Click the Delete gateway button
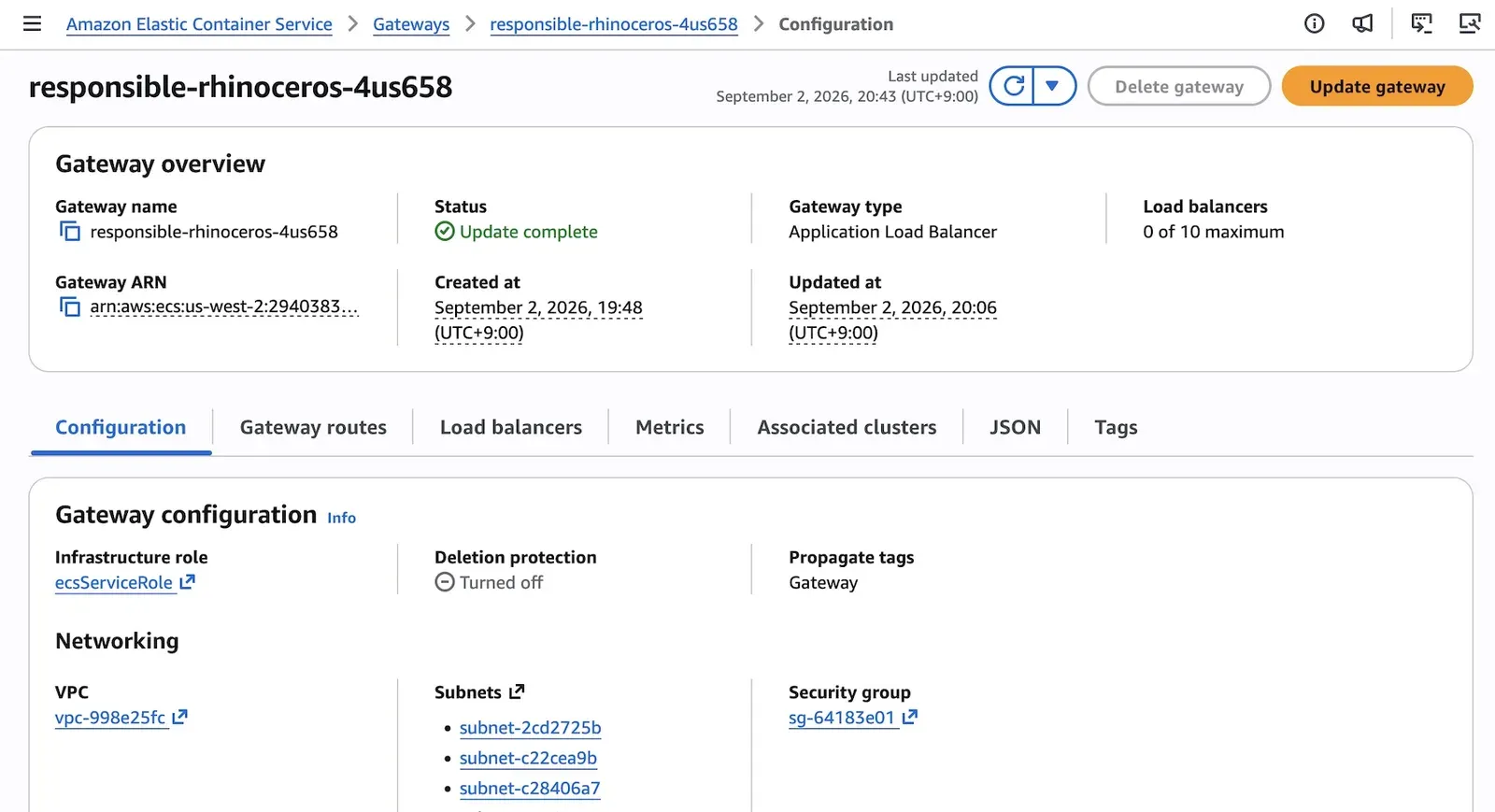The height and width of the screenshot is (812, 1495). point(1179,86)
